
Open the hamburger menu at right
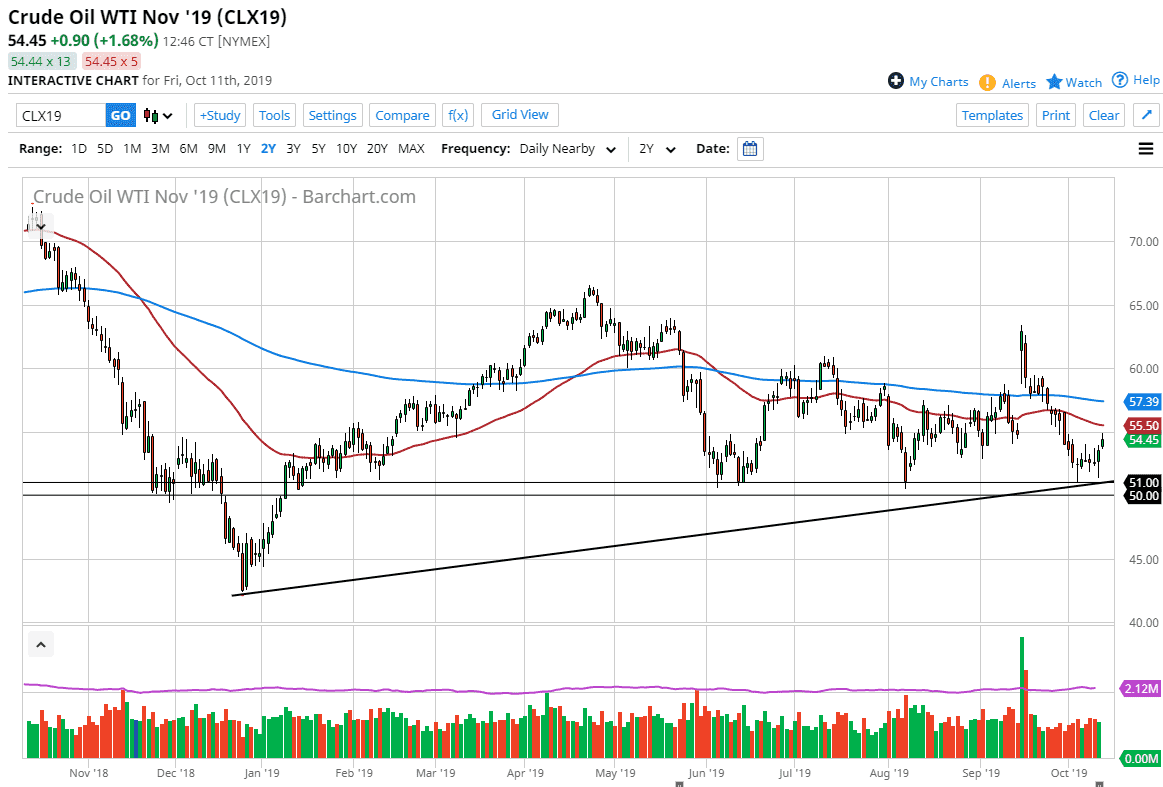(x=1146, y=149)
